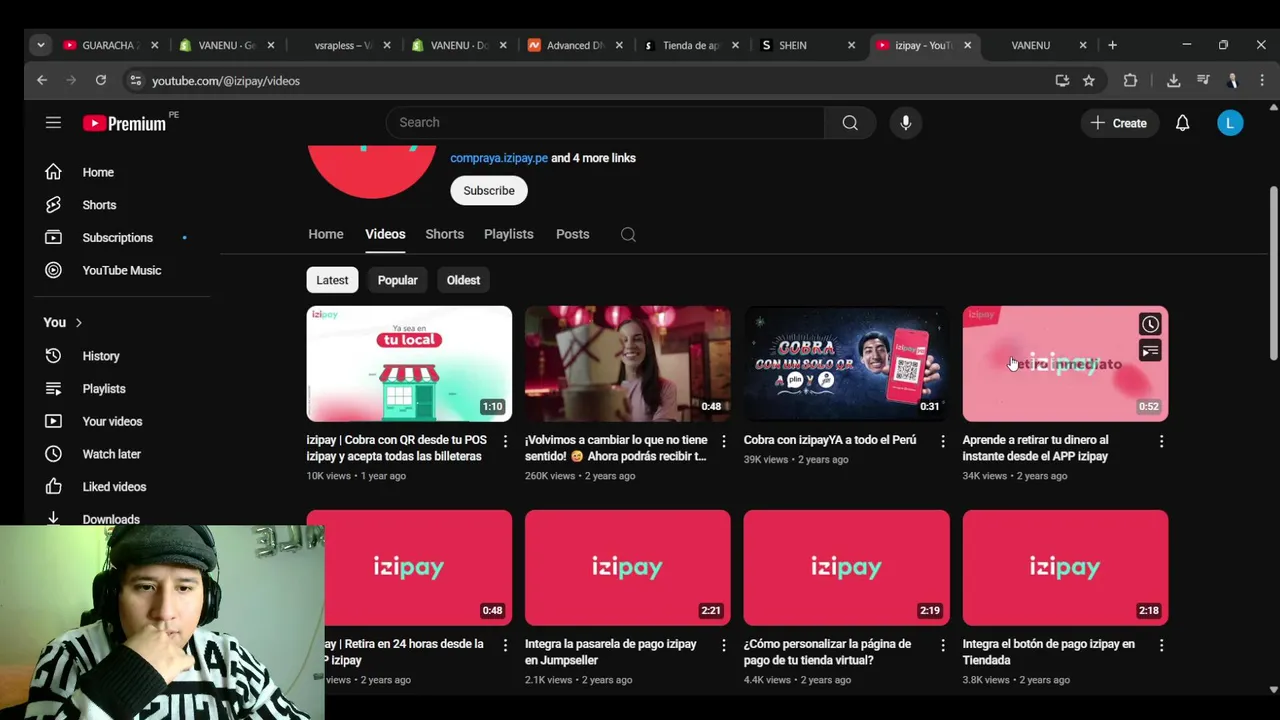Subscribe to izipay channel
This screenshot has height=720, width=1280.
(x=489, y=191)
